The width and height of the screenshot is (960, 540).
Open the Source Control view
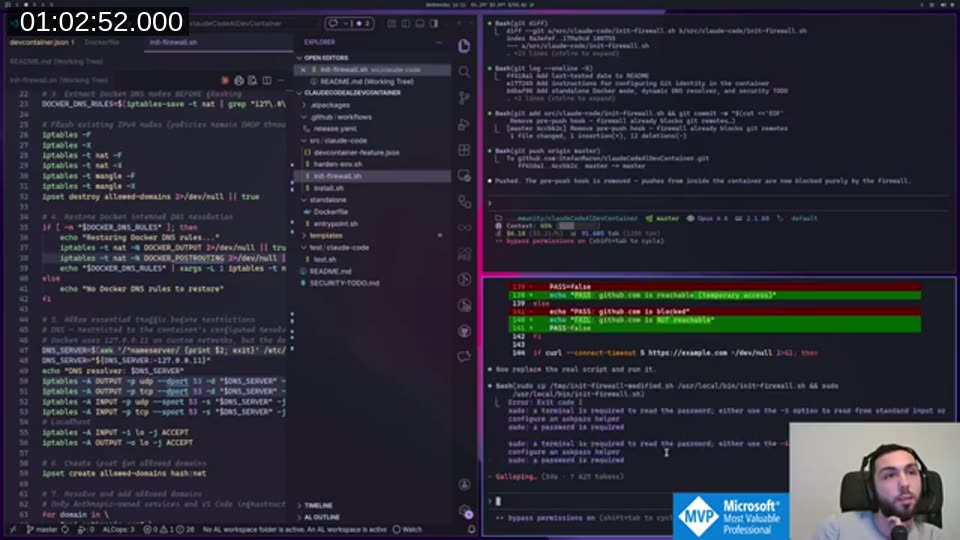[x=464, y=98]
